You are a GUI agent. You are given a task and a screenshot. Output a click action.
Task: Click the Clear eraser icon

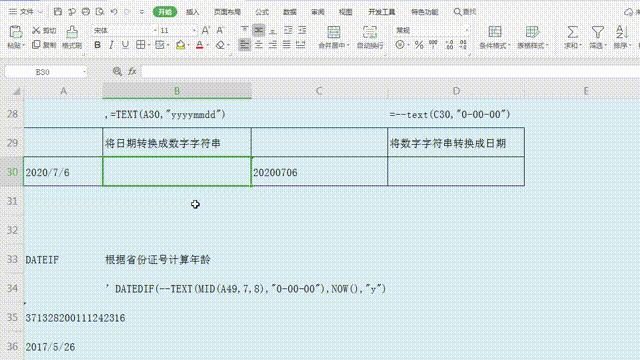220,45
